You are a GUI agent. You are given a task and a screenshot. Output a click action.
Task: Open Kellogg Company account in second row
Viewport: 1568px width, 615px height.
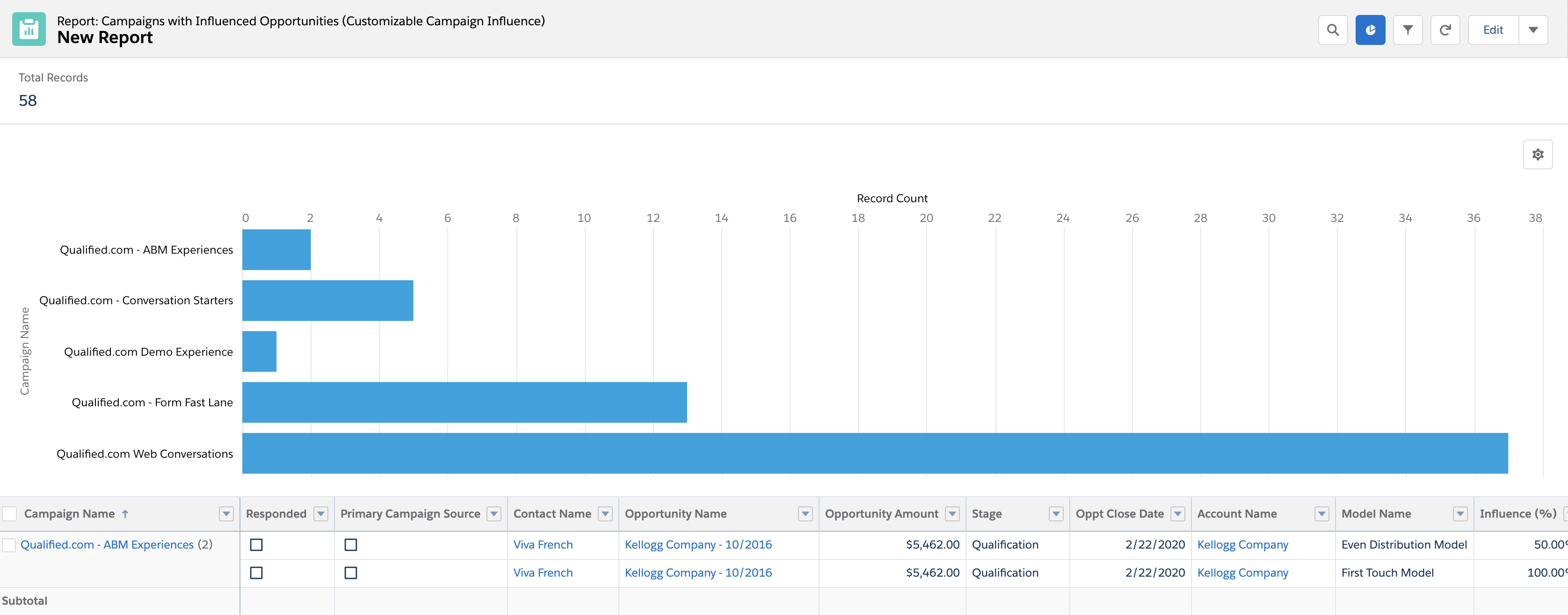tap(1242, 572)
